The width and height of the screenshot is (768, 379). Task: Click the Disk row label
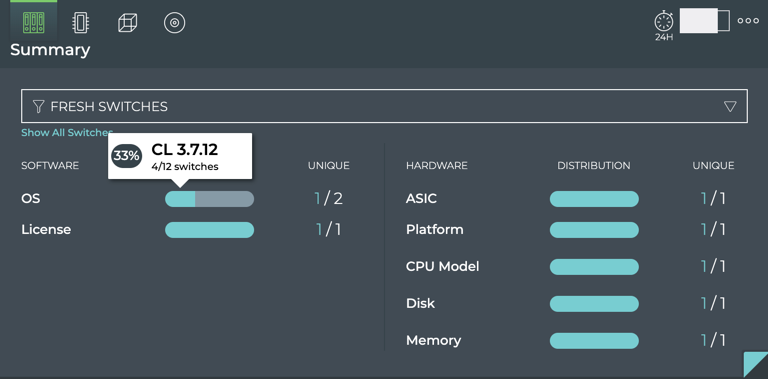coord(420,304)
